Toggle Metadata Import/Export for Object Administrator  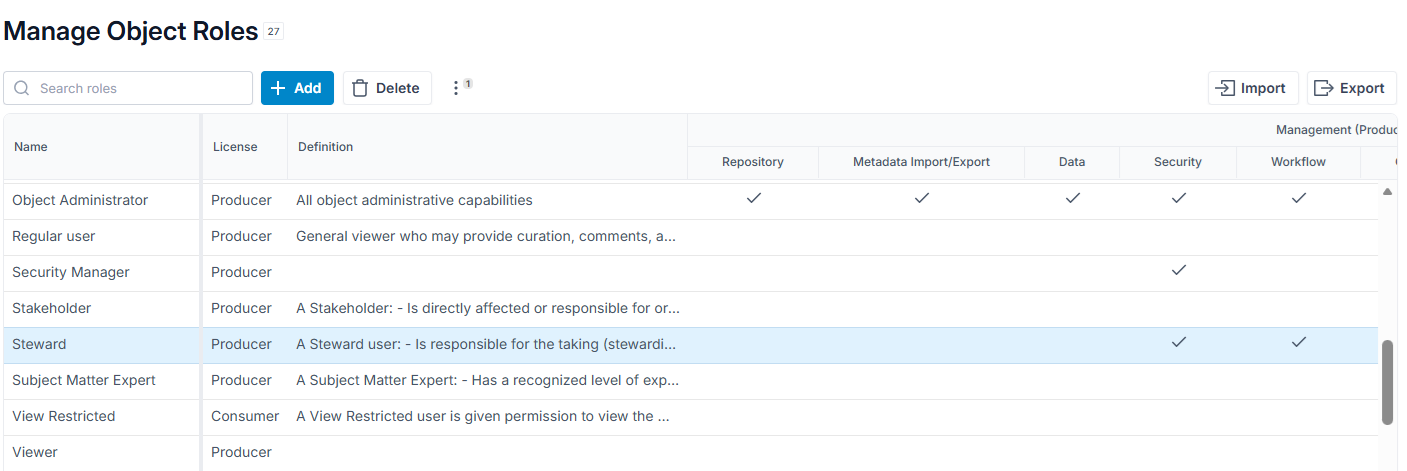(x=922, y=199)
